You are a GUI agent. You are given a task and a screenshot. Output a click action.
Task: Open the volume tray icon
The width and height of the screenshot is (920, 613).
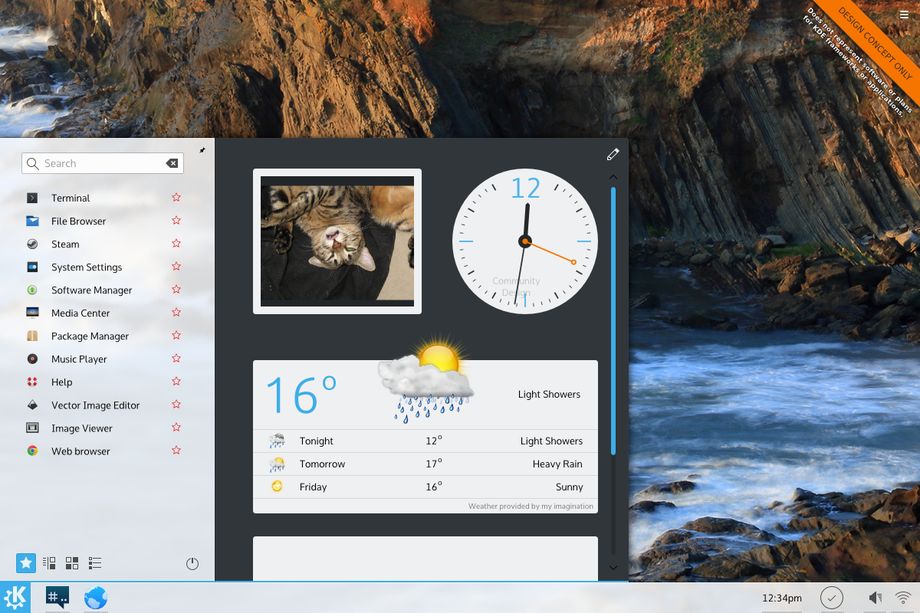(874, 598)
